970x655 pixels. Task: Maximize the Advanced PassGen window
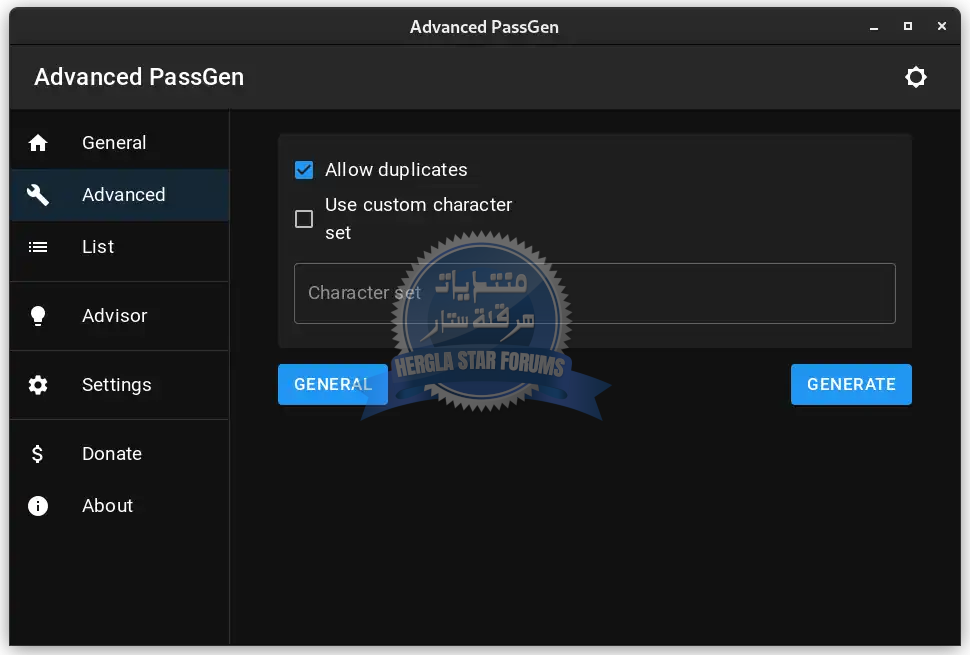coord(908,27)
